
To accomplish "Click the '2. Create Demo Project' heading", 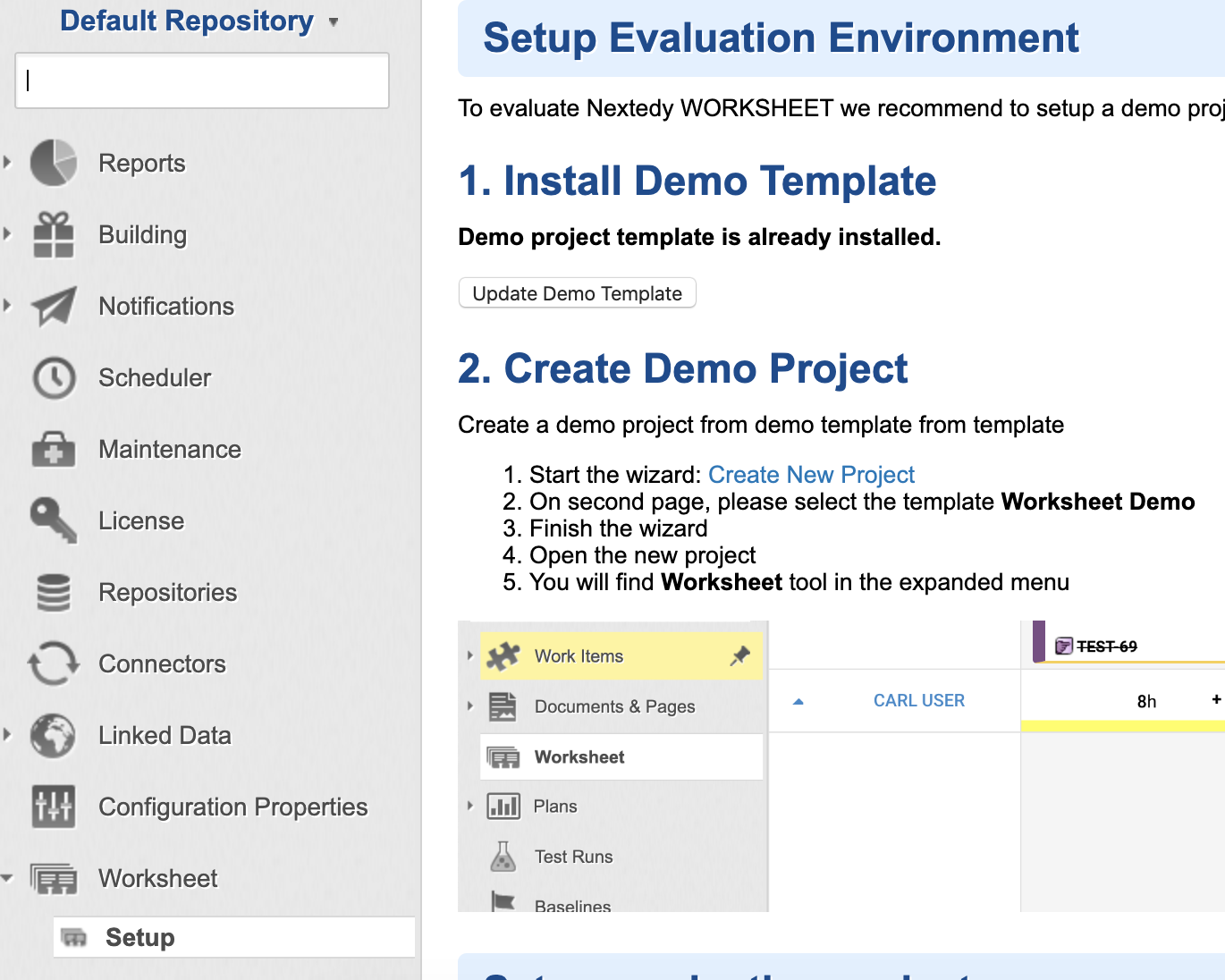I will tap(682, 369).
